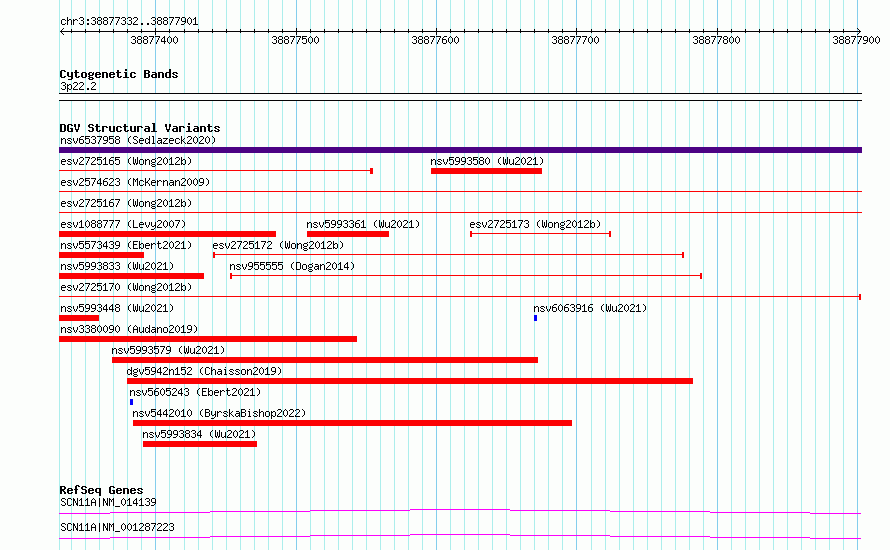890x550 pixels.
Task: Open nsv5442010 (ByrskaBishop2022) variant
Action: tap(219, 413)
